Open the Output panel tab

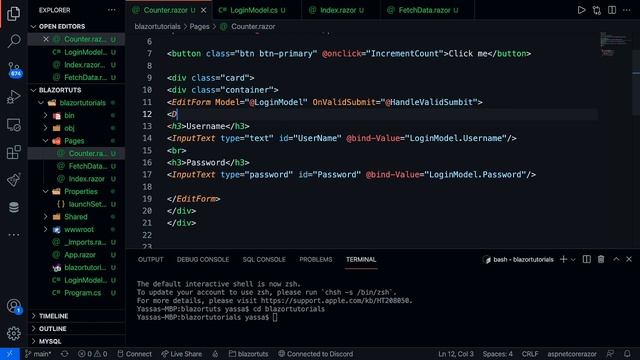(x=150, y=260)
